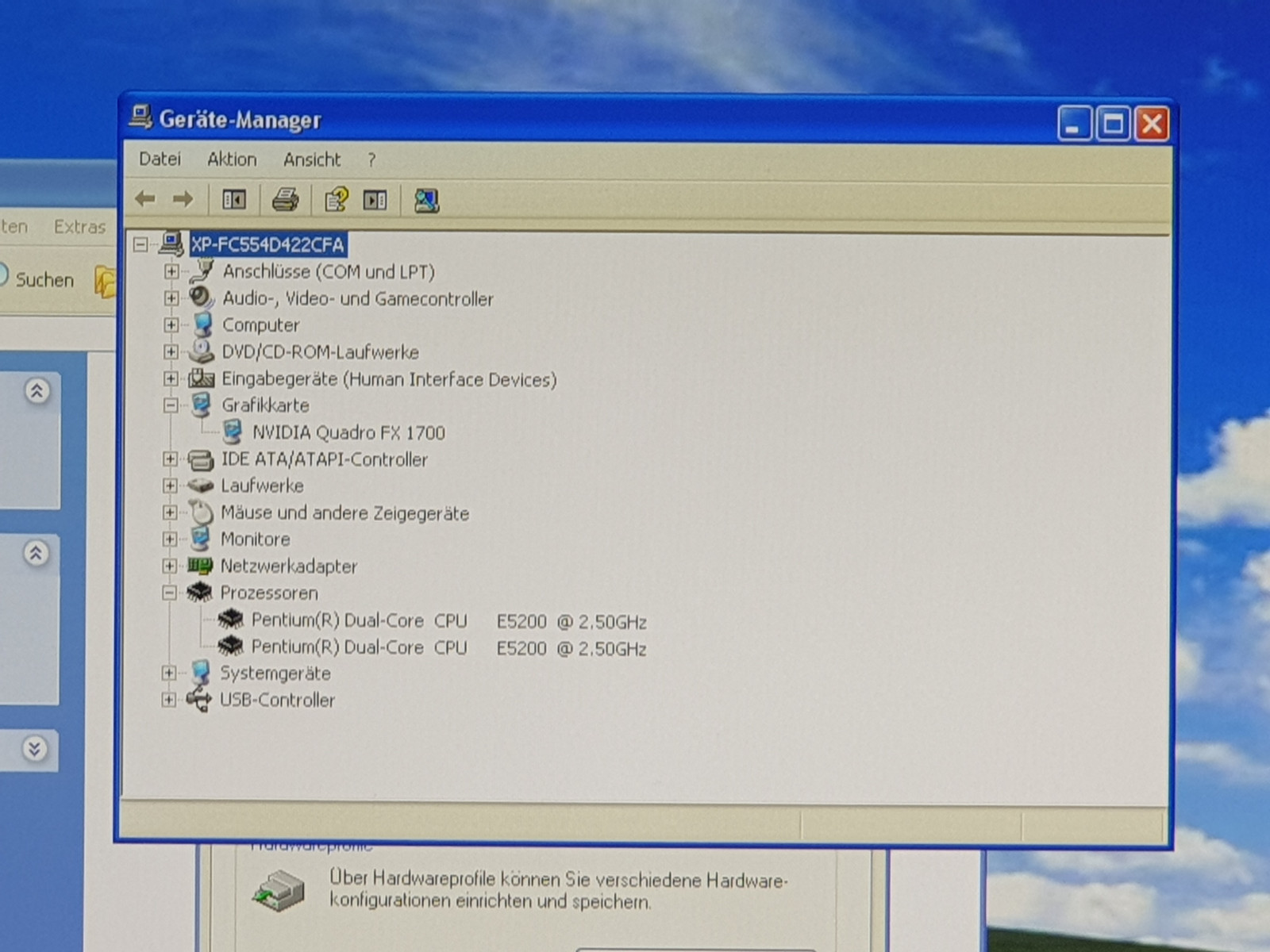The height and width of the screenshot is (952, 1270).
Task: Open the Ansicht menu
Action: pos(312,160)
